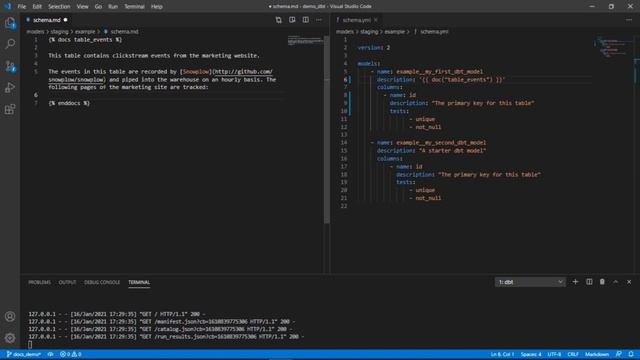Split the left editor right
640x360 pixels.
[x=305, y=20]
